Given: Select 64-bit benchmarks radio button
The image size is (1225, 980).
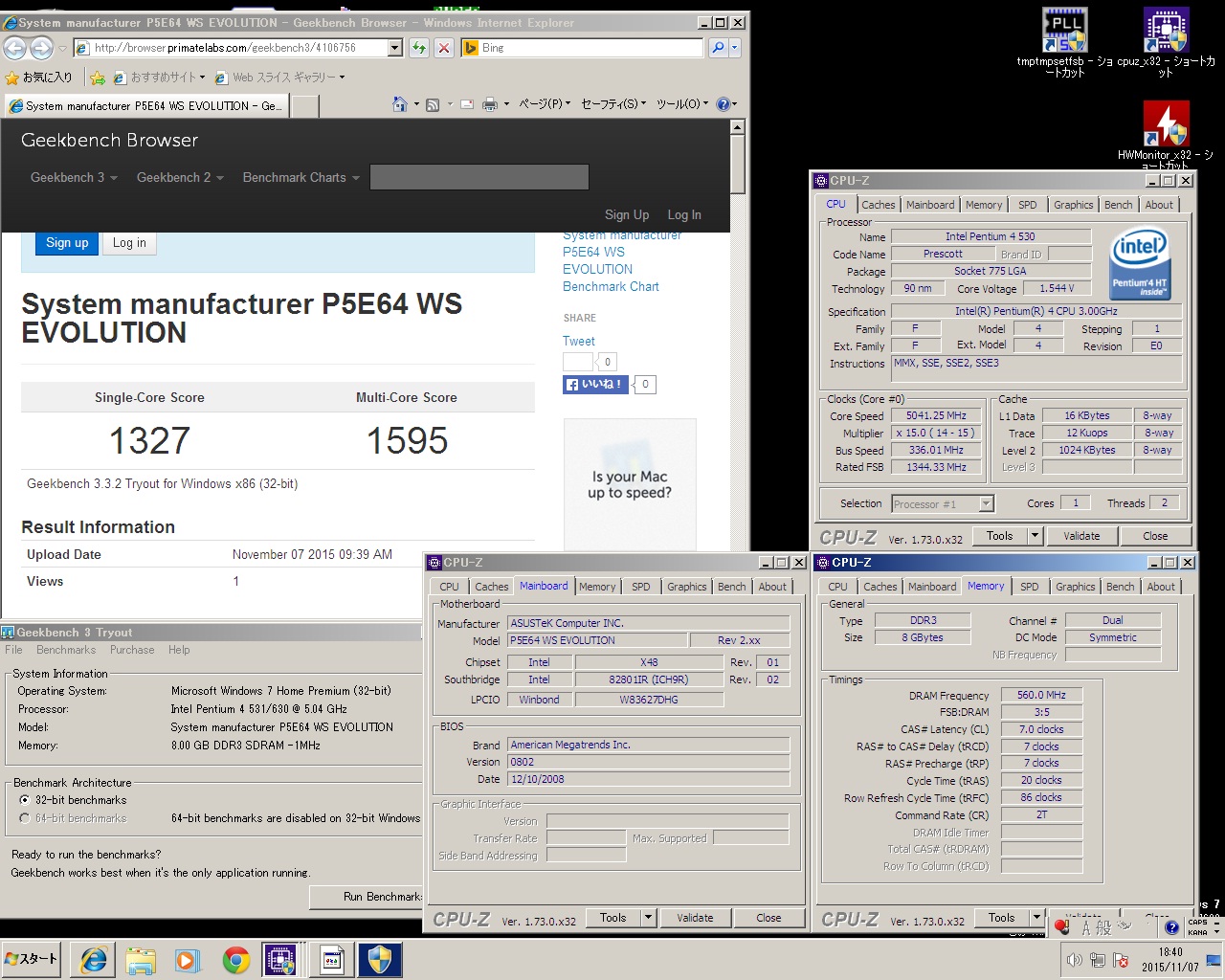Looking at the screenshot, I should coord(25,818).
